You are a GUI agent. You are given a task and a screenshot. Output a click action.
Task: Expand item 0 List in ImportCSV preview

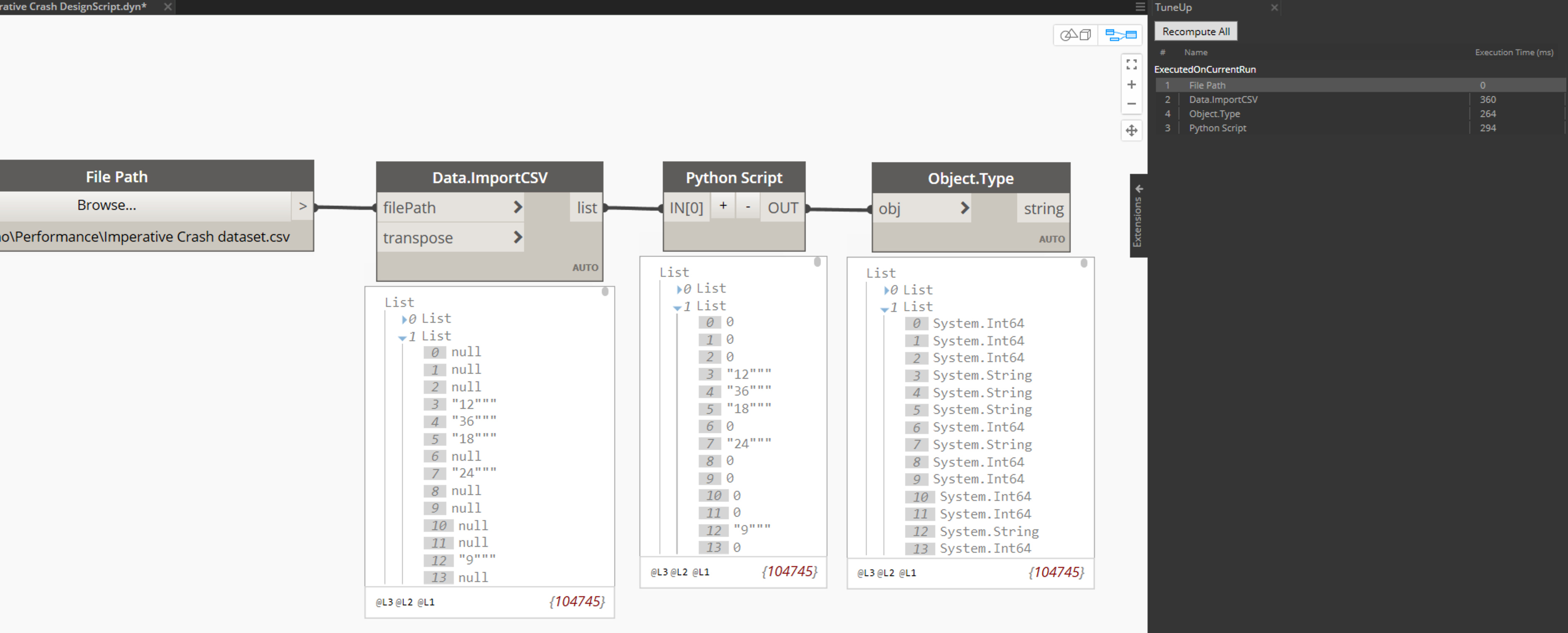404,319
